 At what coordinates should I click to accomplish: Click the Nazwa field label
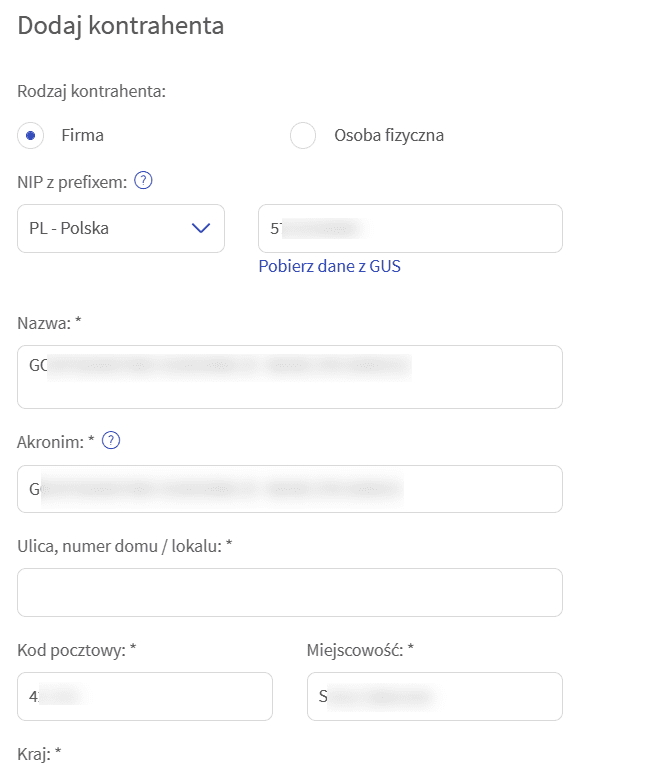coord(49,323)
